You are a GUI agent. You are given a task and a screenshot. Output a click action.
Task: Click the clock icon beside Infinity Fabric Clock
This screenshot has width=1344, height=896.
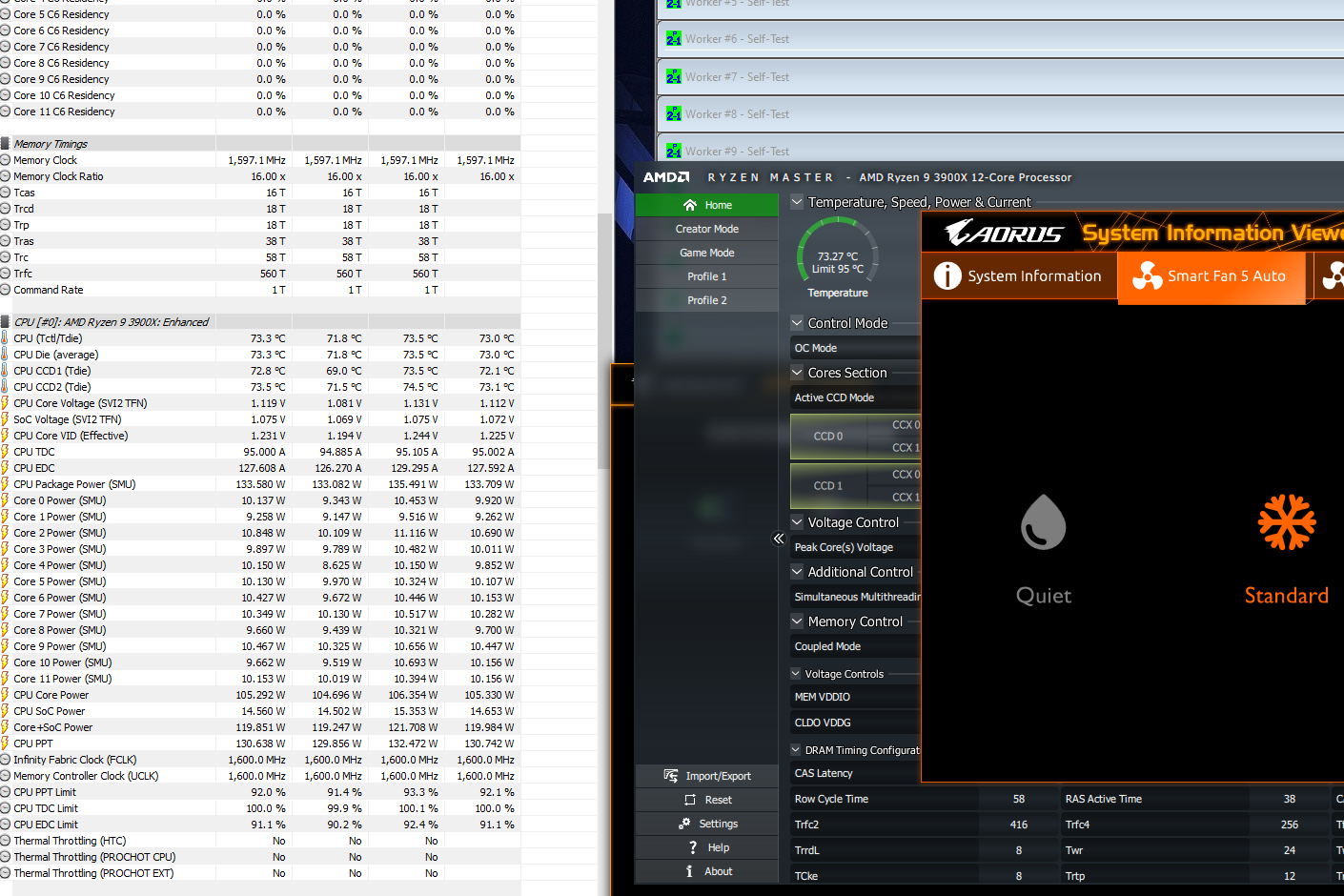pyautogui.click(x=6, y=760)
